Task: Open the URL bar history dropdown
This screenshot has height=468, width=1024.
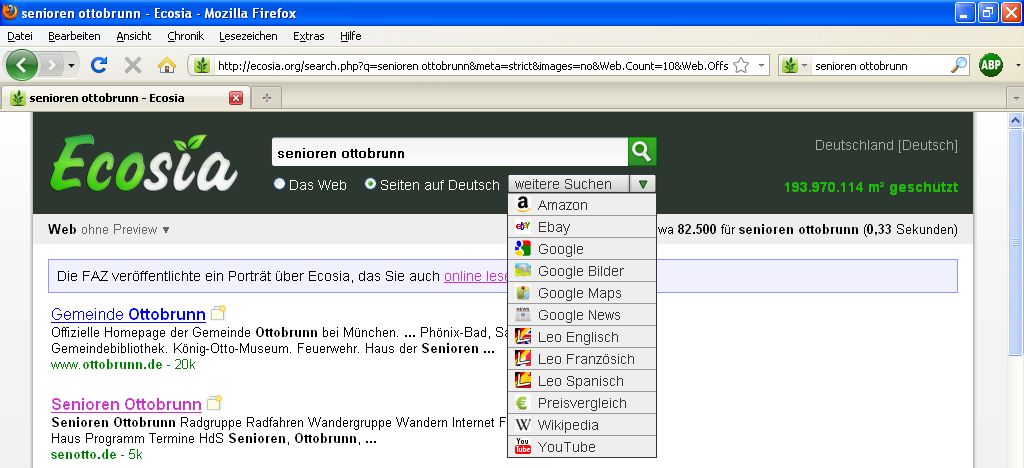Action: point(761,65)
